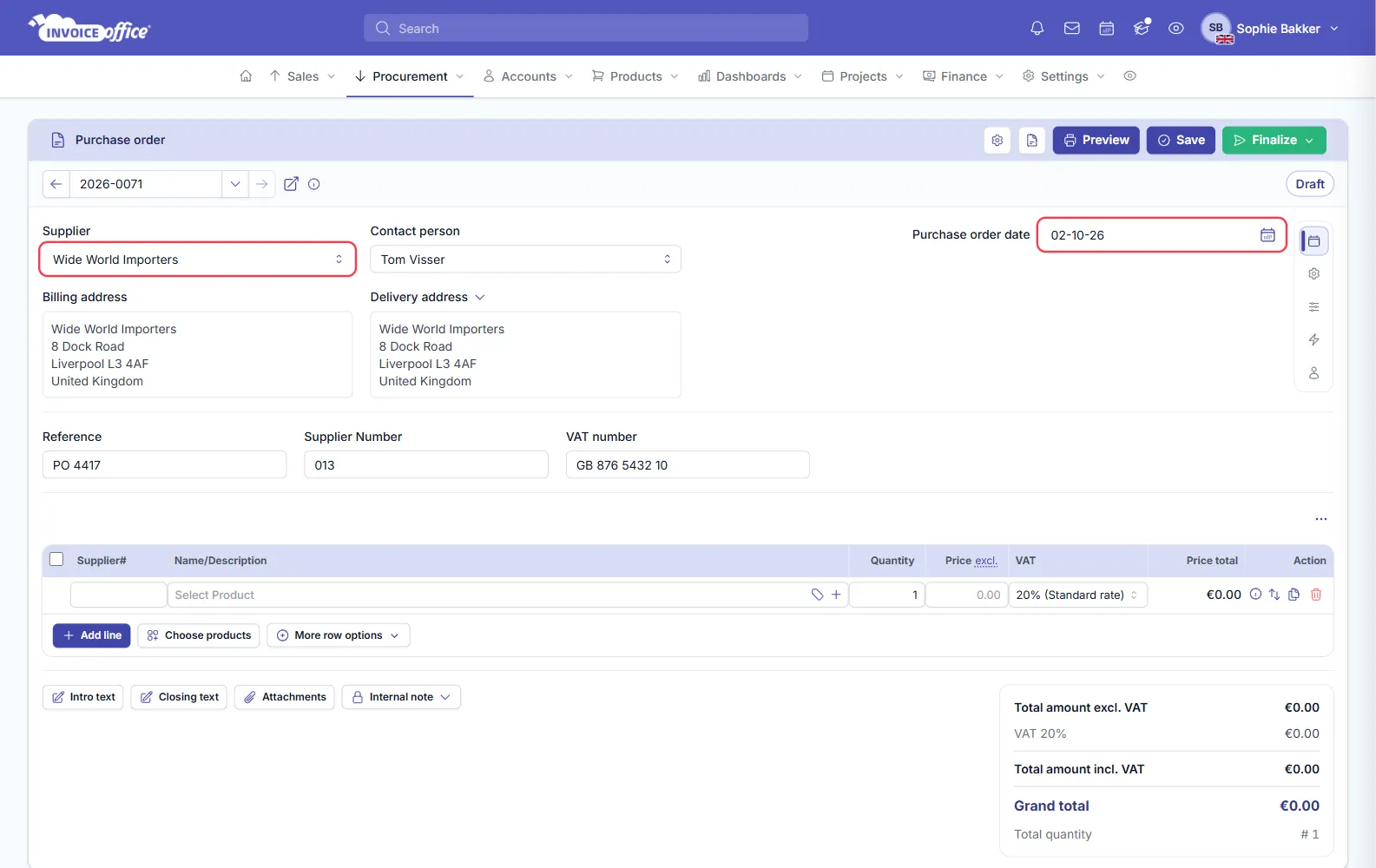The image size is (1376, 868).
Task: Open Finance menu
Action: click(x=964, y=76)
